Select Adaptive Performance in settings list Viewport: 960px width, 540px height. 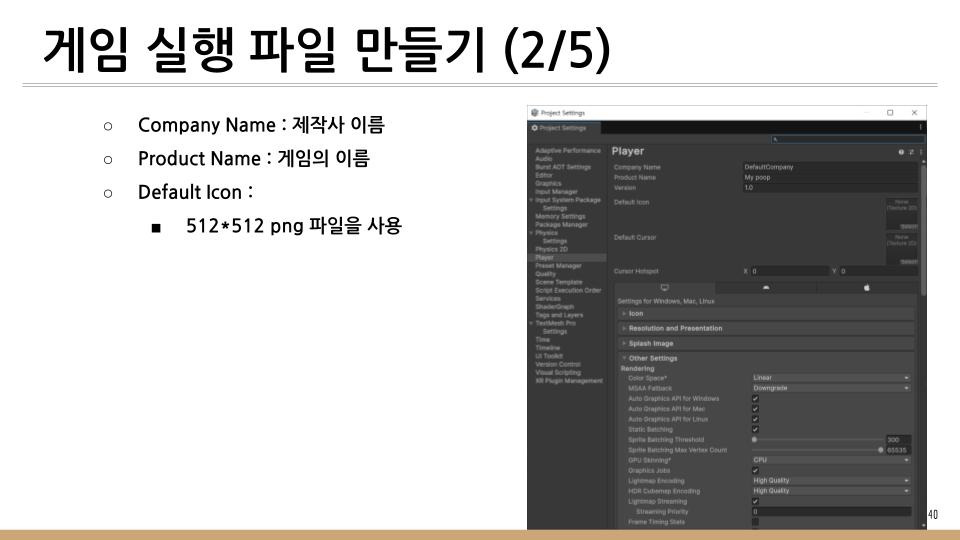pyautogui.click(x=568, y=151)
